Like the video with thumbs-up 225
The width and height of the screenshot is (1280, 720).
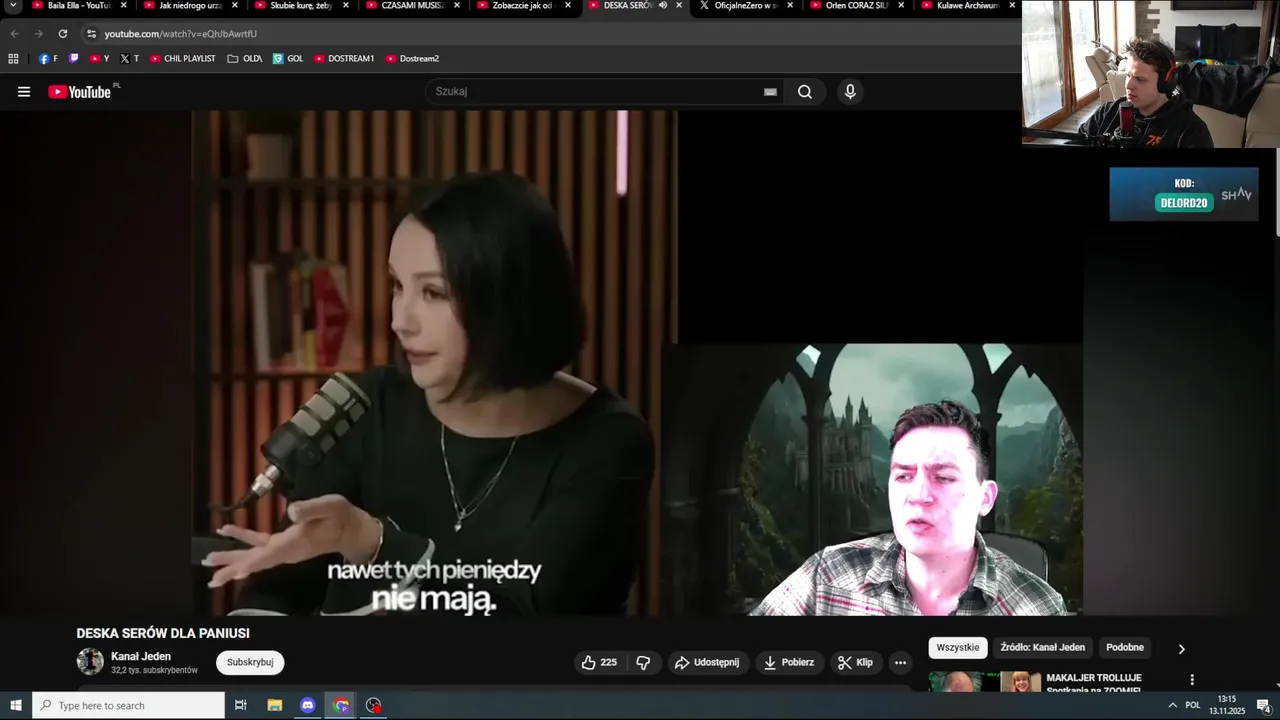pyautogui.click(x=599, y=663)
